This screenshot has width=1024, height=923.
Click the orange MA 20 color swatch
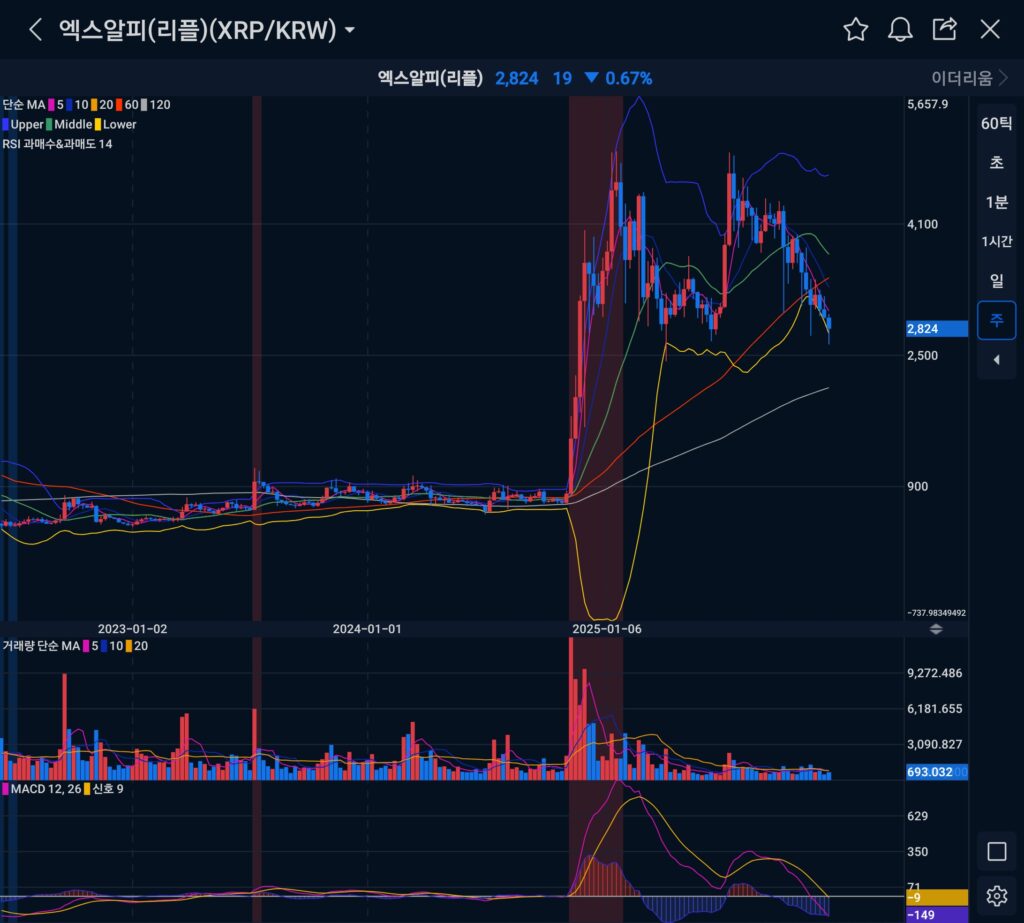click(x=93, y=104)
